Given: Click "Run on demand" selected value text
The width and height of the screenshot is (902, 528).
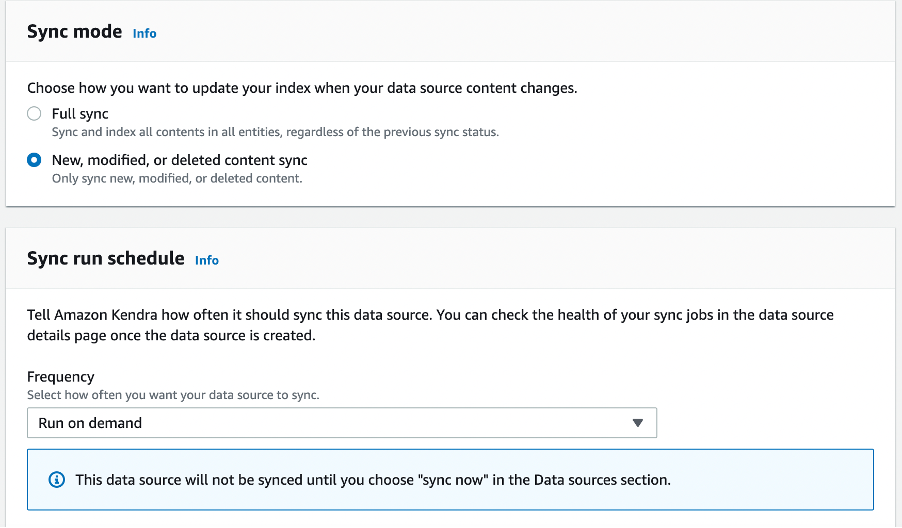Looking at the screenshot, I should 90,423.
